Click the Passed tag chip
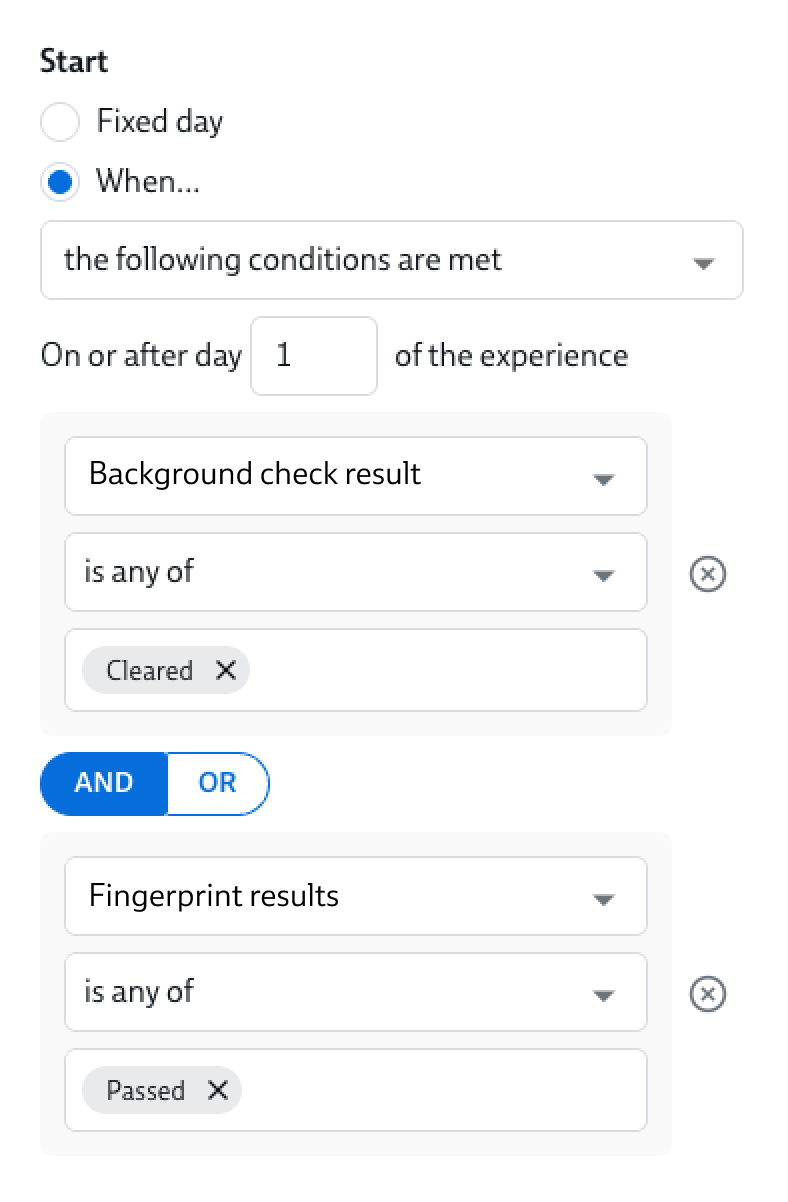 [x=145, y=1090]
